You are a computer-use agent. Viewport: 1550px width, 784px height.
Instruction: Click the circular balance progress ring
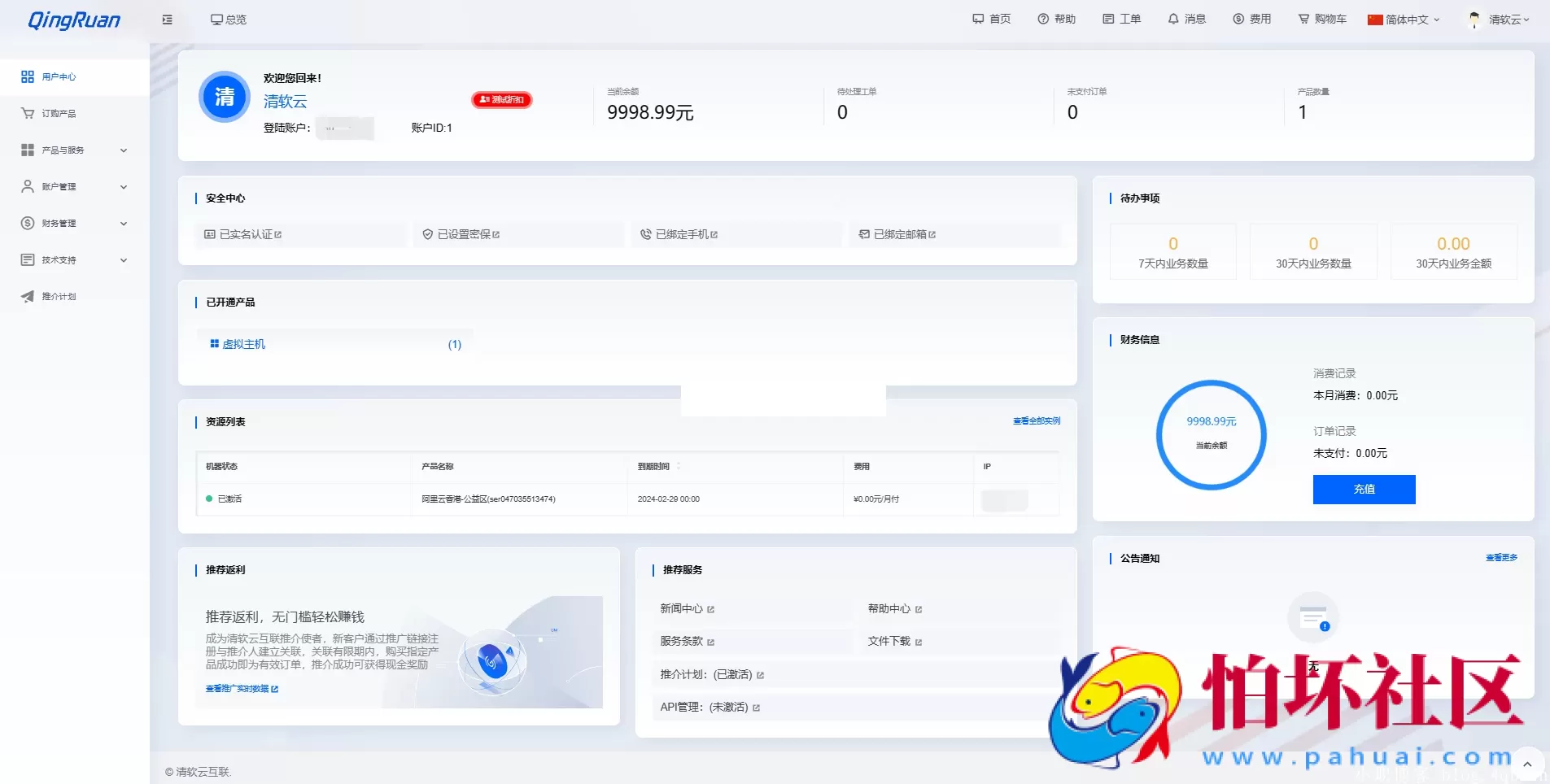tap(1210, 434)
